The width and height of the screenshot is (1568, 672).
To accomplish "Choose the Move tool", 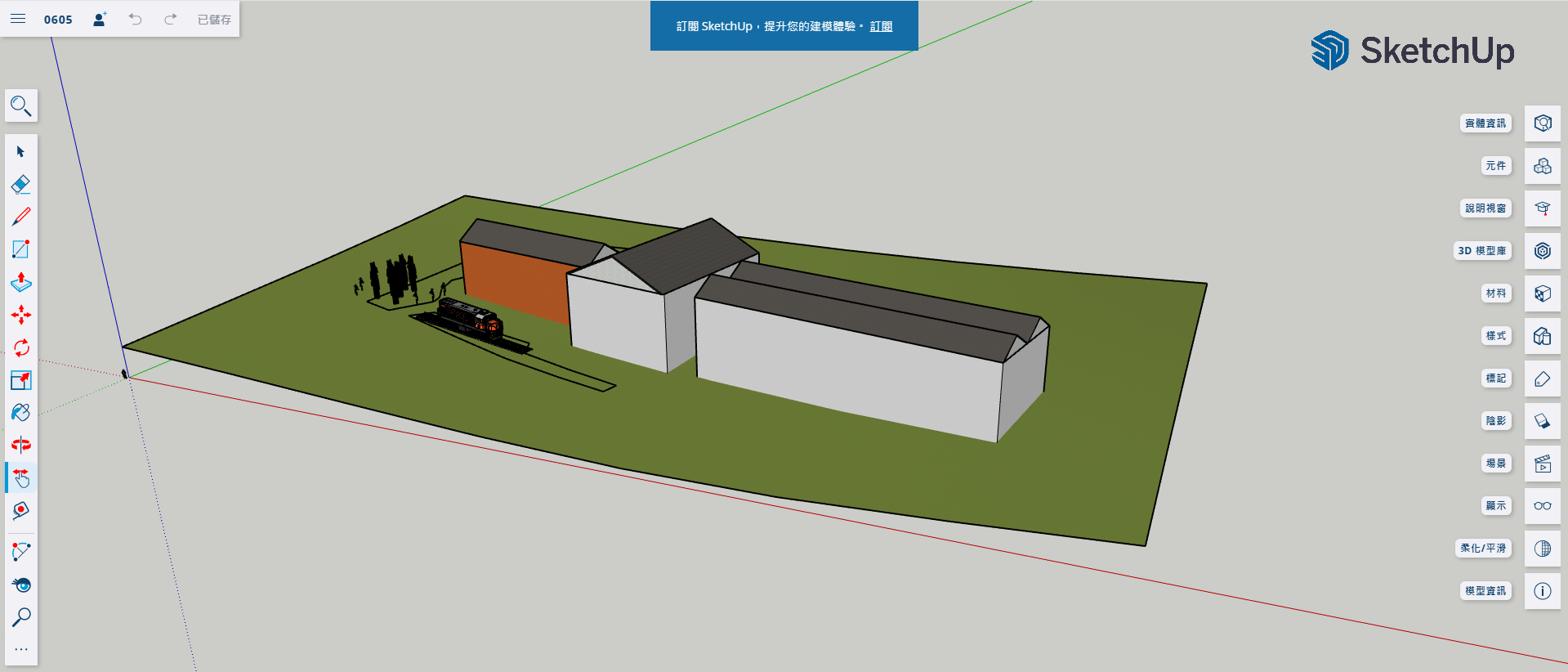I will [21, 315].
